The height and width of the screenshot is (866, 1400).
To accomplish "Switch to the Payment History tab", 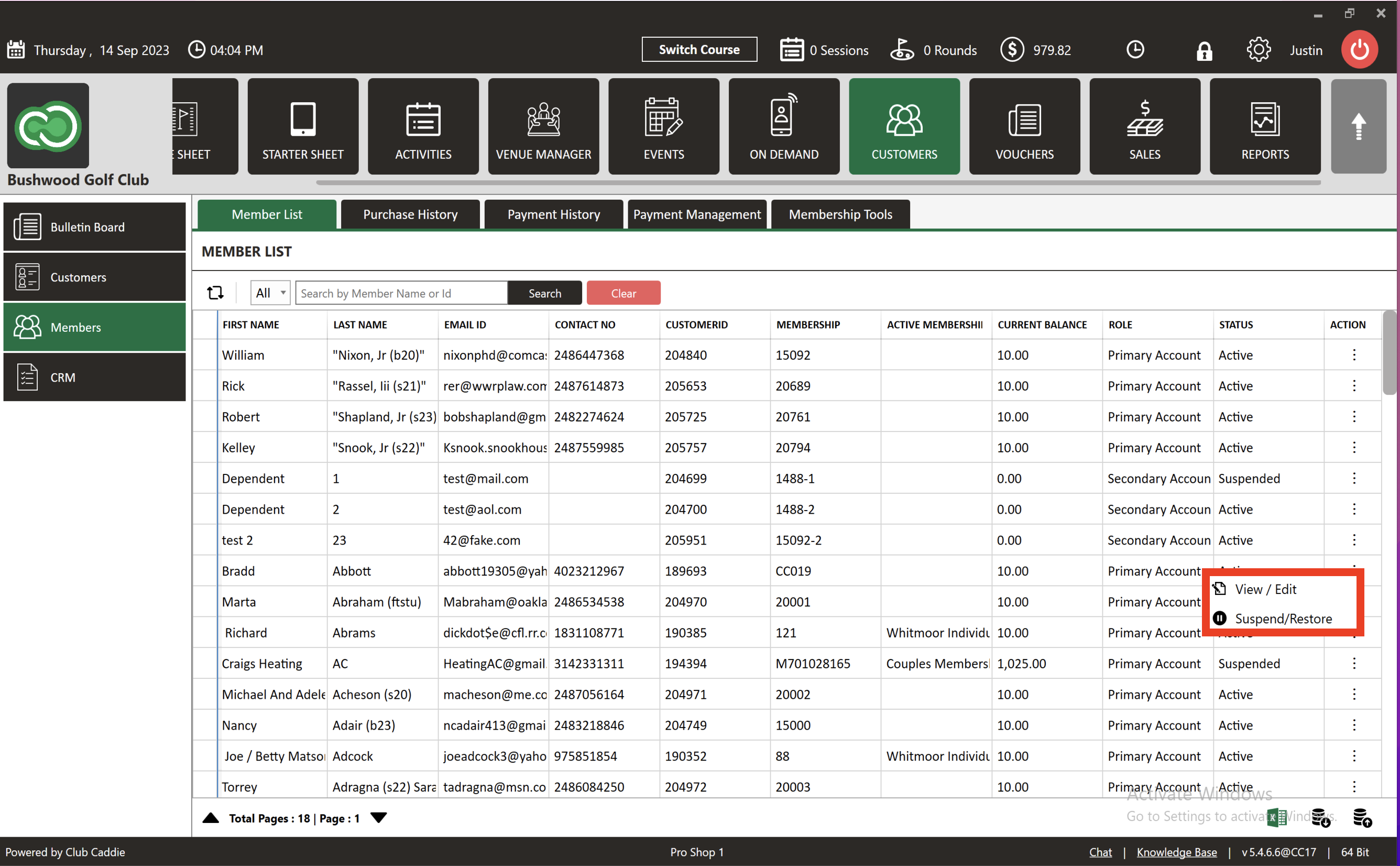I will click(x=553, y=214).
